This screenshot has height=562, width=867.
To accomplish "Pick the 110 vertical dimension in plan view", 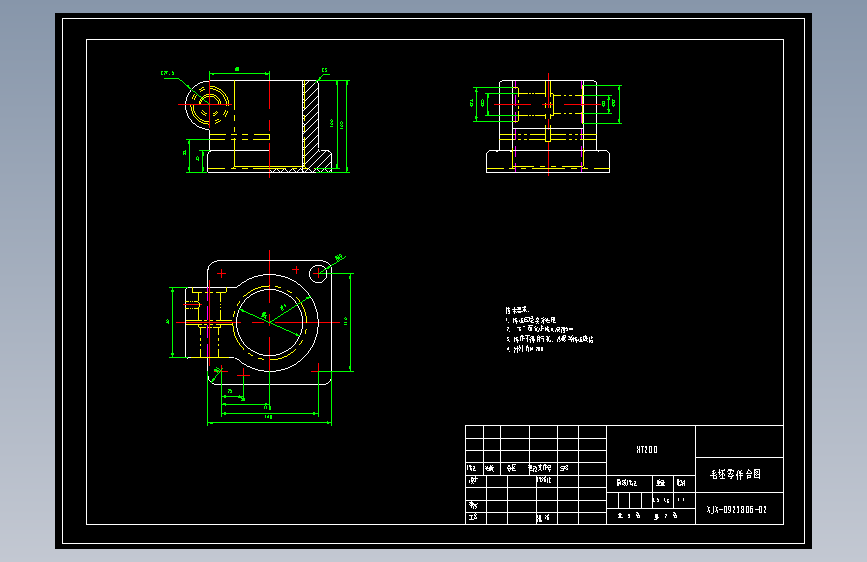I will [x=346, y=321].
